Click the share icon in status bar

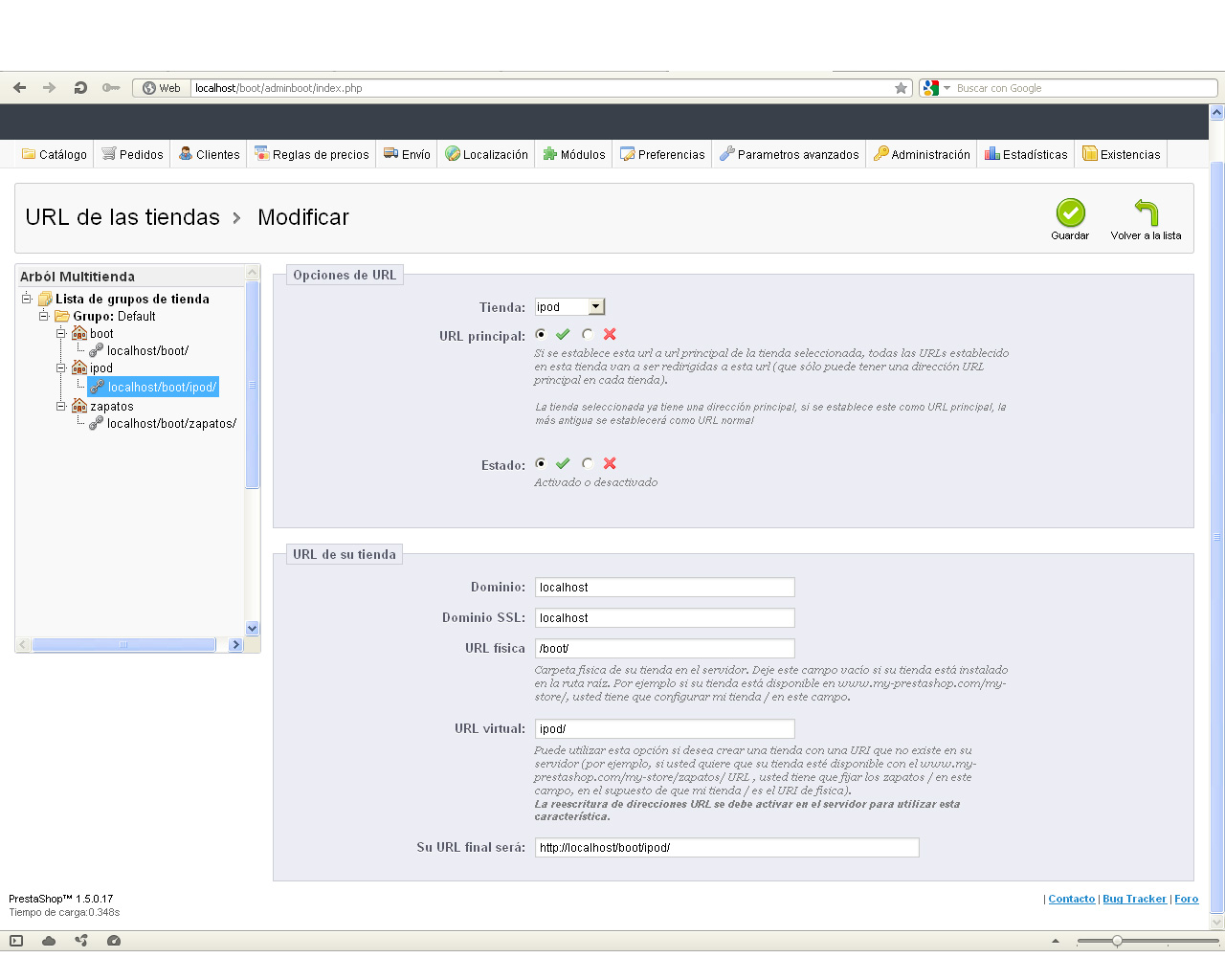(x=81, y=941)
